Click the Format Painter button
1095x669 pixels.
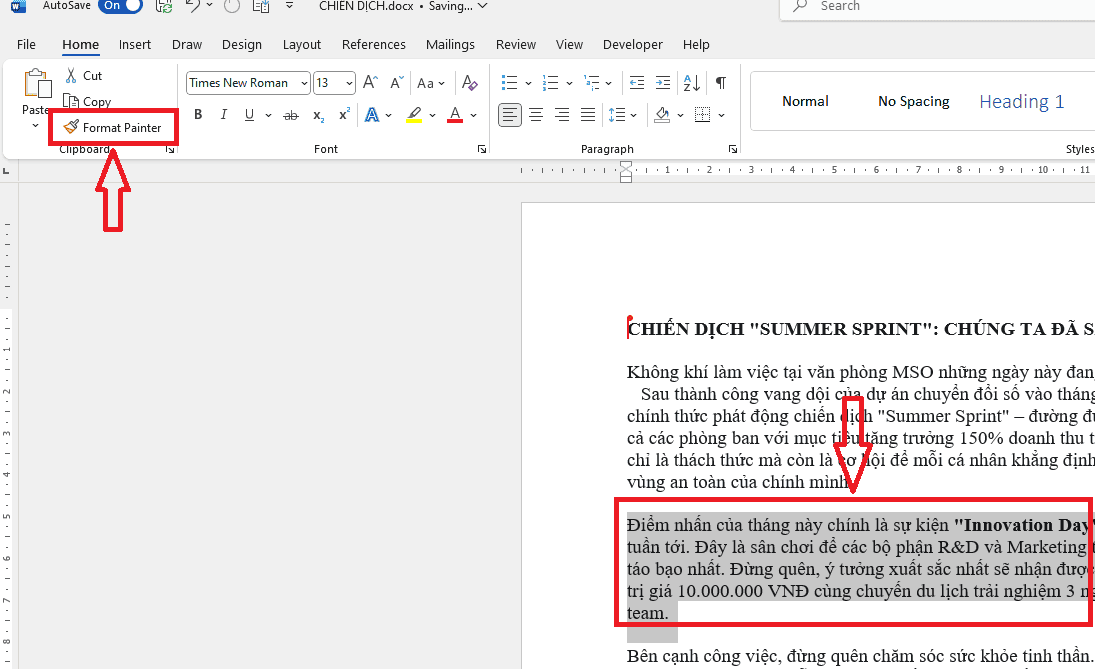(x=113, y=128)
